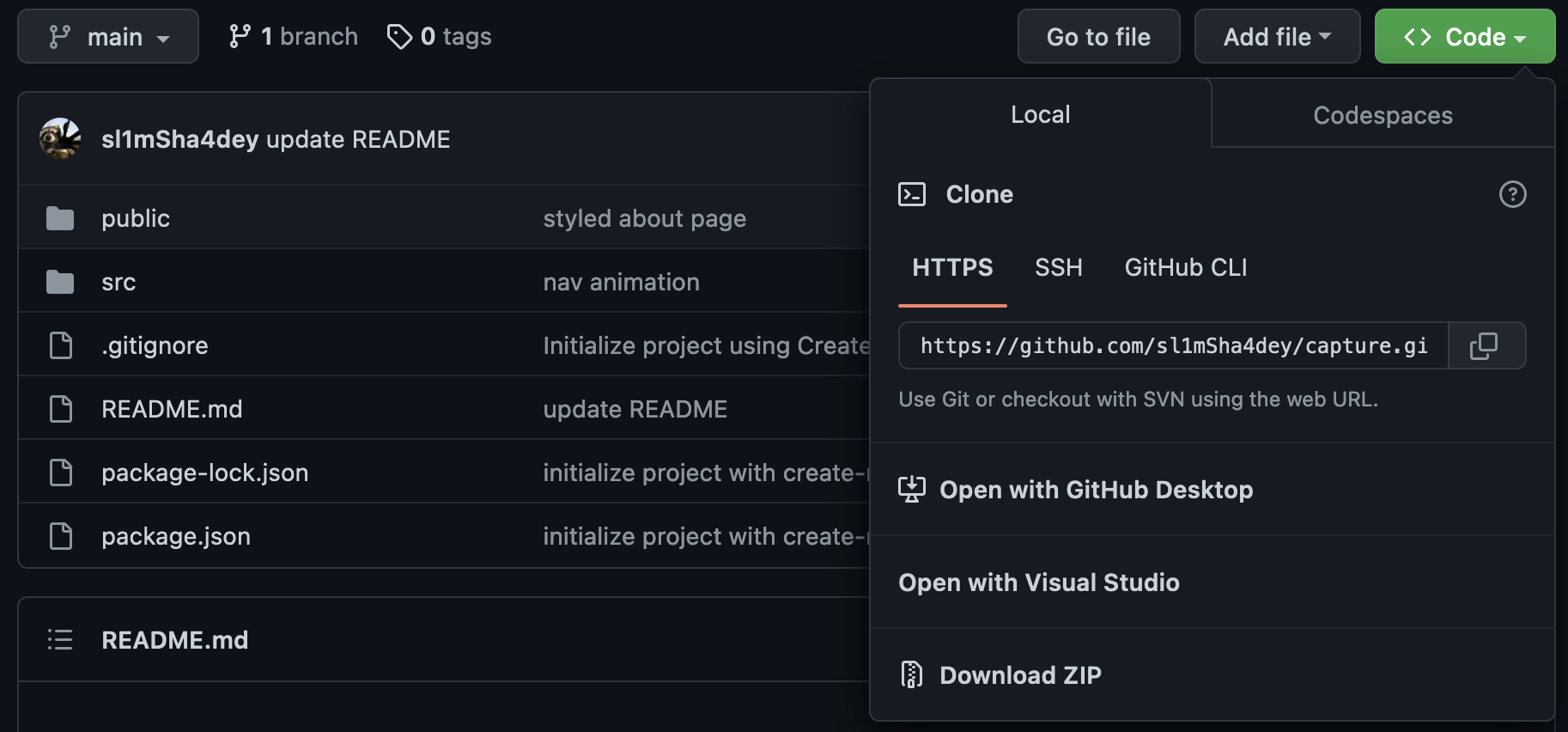The width and height of the screenshot is (1568, 732).
Task: Select the HTTPS clone option
Action: point(952,268)
